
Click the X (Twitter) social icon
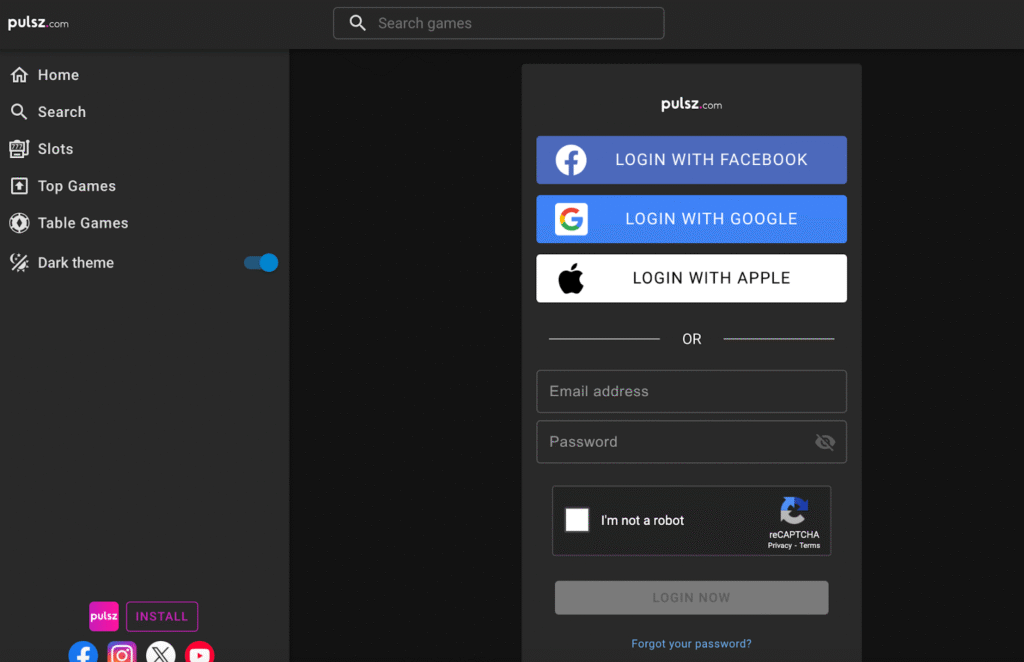point(161,653)
